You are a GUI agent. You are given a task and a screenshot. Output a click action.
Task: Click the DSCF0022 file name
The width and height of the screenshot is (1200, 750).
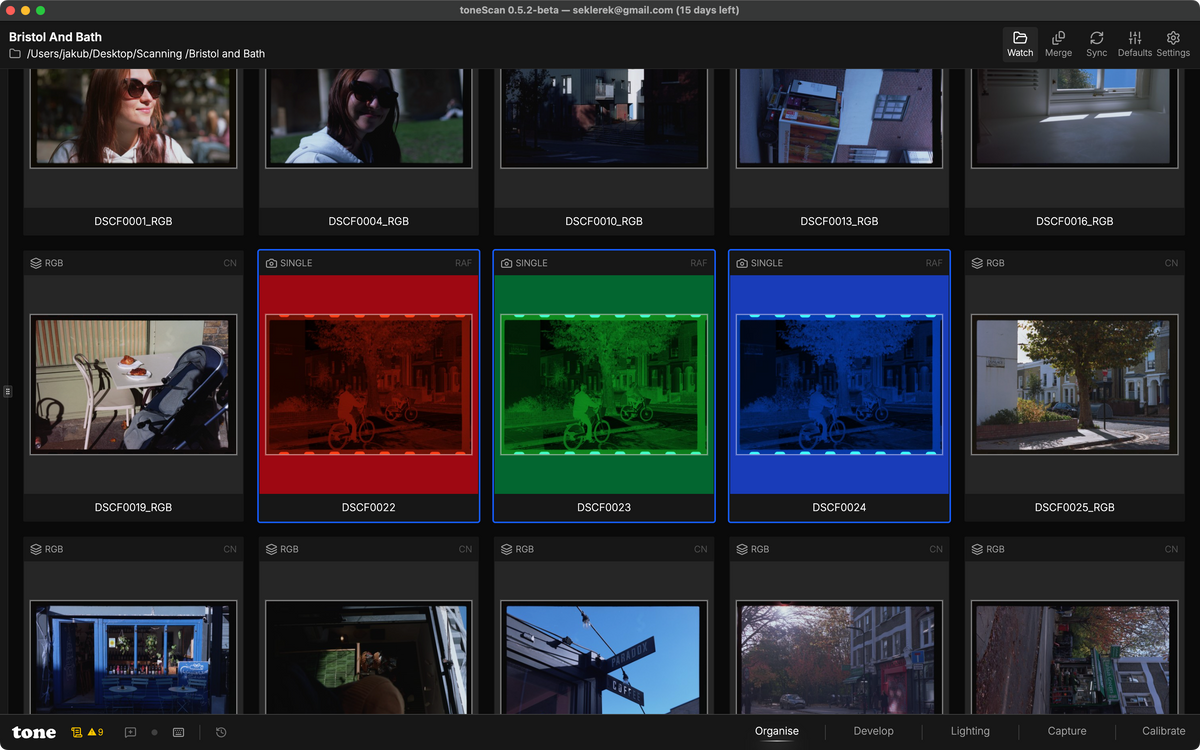click(369, 507)
